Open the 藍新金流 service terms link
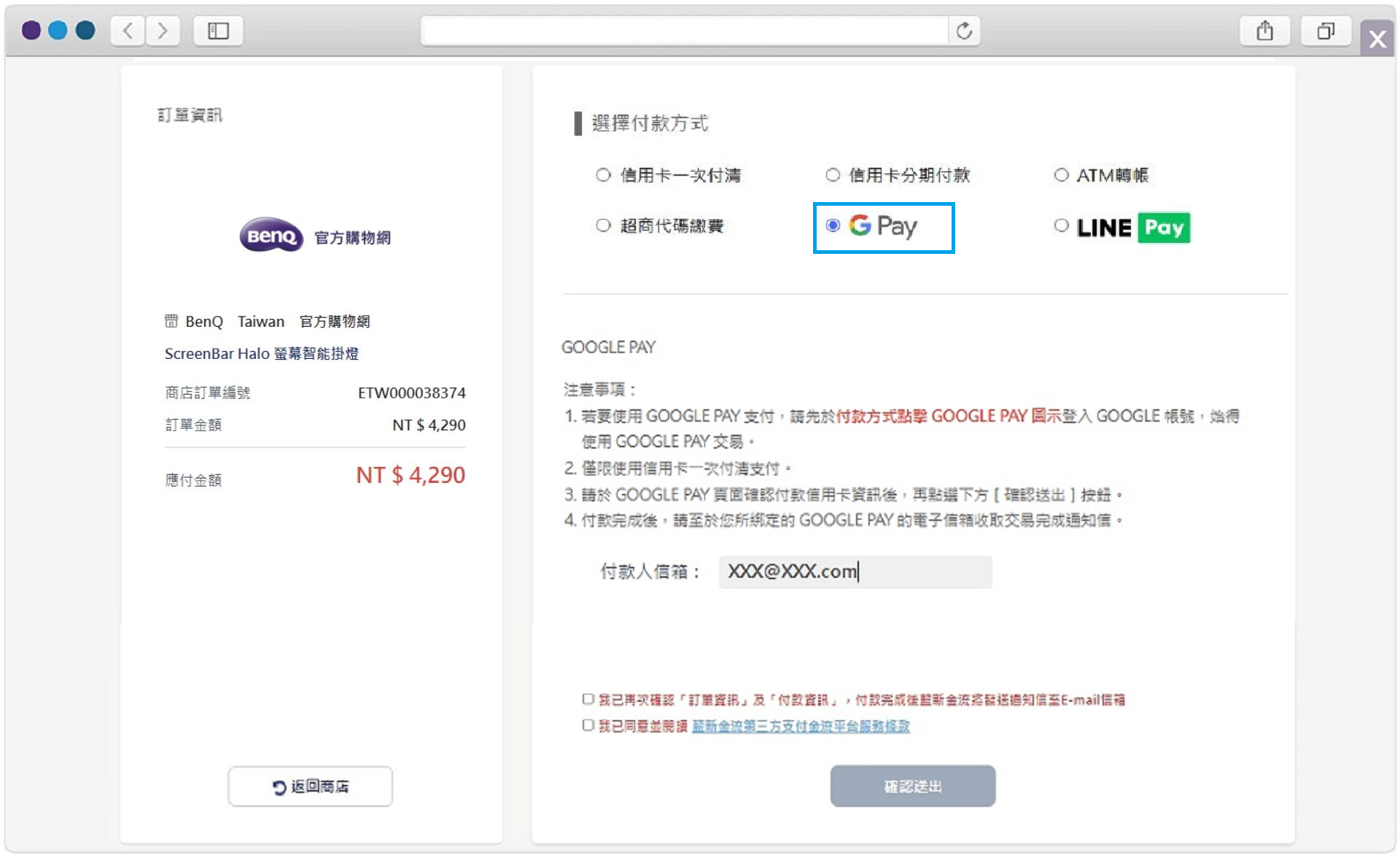Screen dimensions: 1400x855 (800, 727)
